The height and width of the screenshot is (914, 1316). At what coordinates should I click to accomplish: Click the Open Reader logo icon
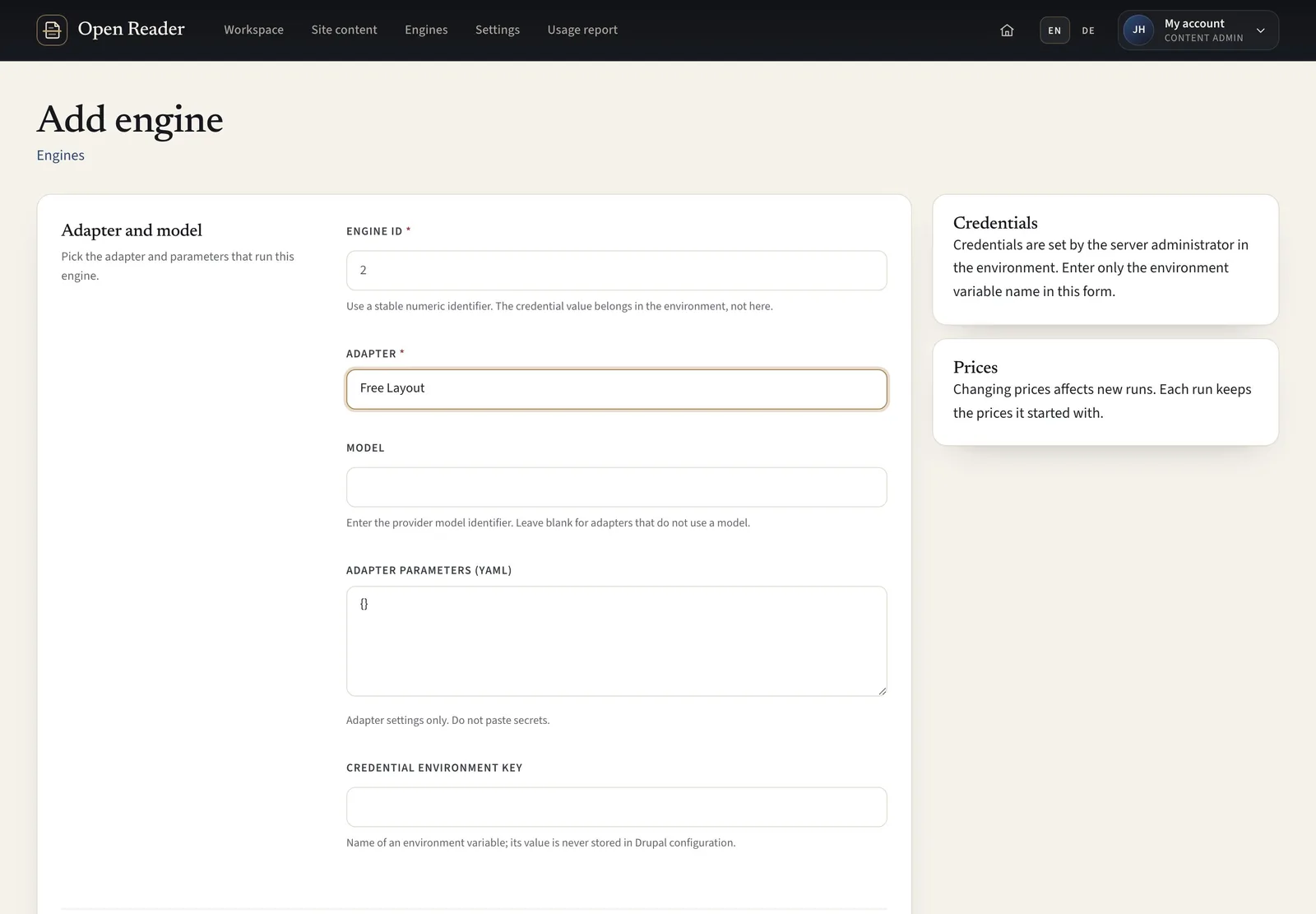(x=52, y=30)
